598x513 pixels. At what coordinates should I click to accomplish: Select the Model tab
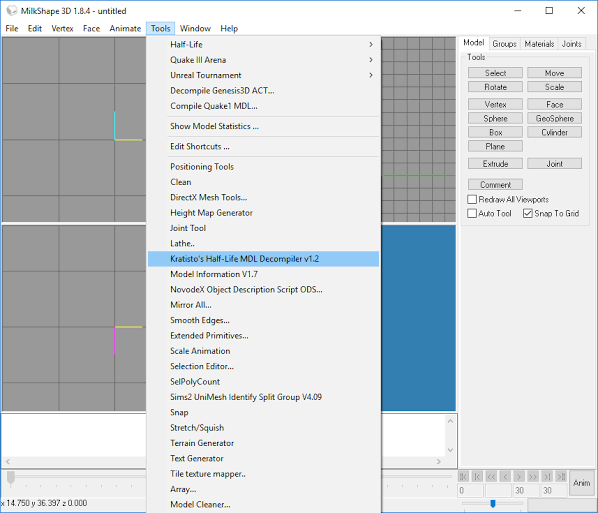[x=474, y=43]
